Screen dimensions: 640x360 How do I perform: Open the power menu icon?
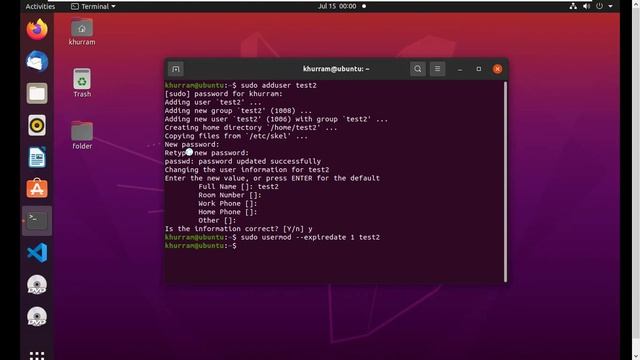click(599, 6)
